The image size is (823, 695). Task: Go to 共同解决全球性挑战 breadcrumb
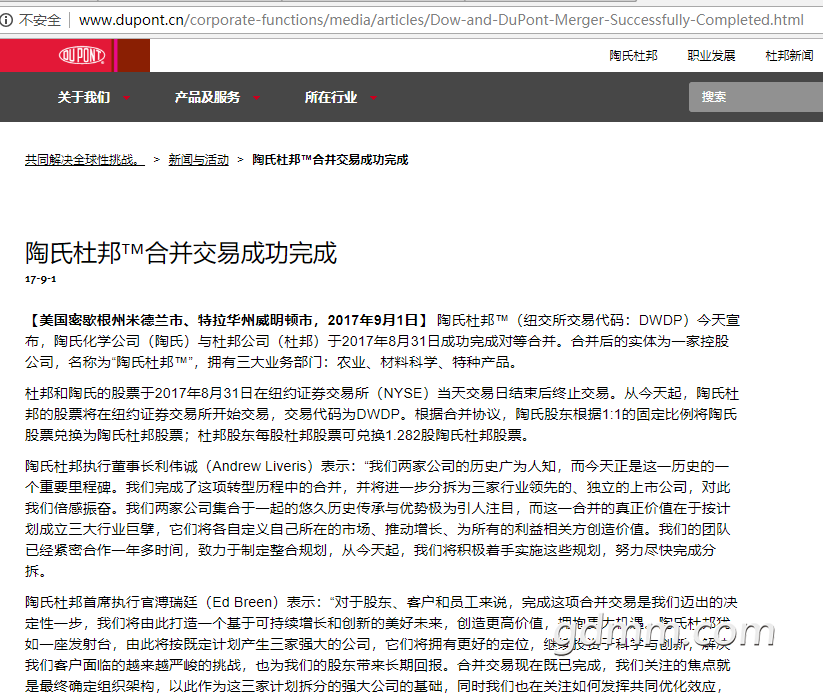pyautogui.click(x=85, y=160)
